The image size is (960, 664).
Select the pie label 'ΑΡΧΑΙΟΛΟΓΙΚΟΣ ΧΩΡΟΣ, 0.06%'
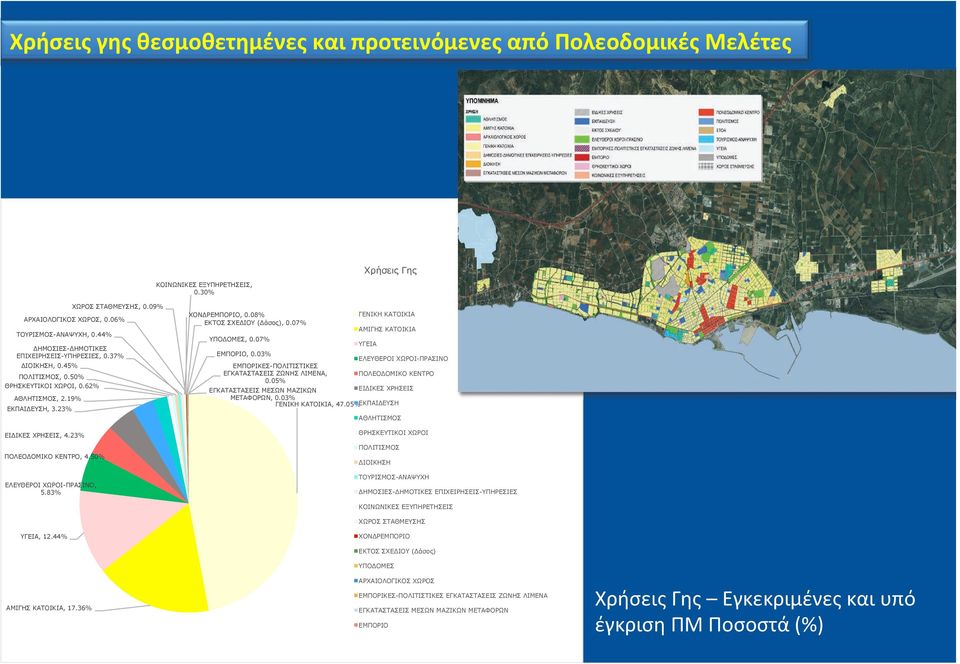pyautogui.click(x=74, y=319)
